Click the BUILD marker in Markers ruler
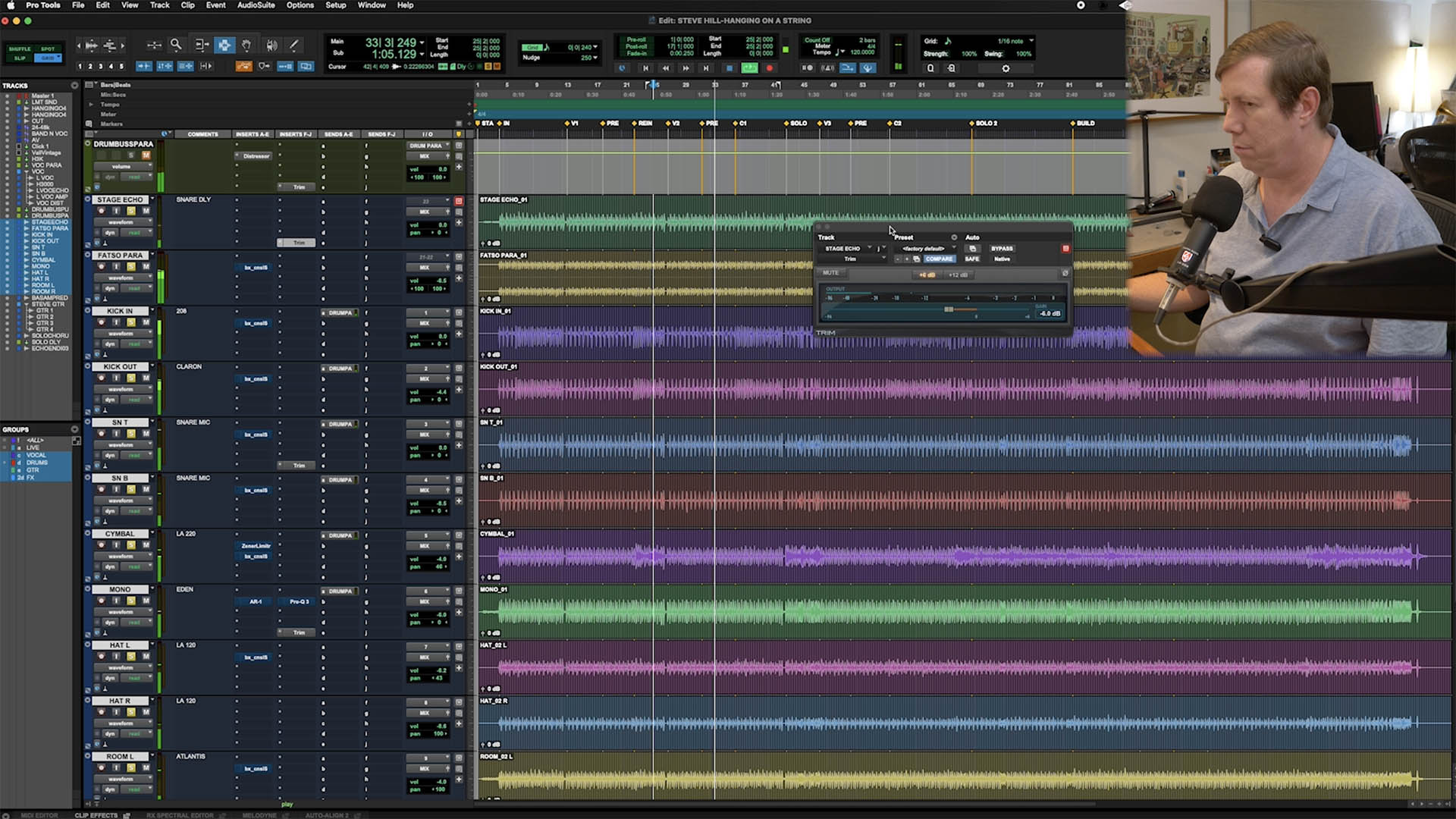The width and height of the screenshot is (1456, 819). pos(1083,123)
